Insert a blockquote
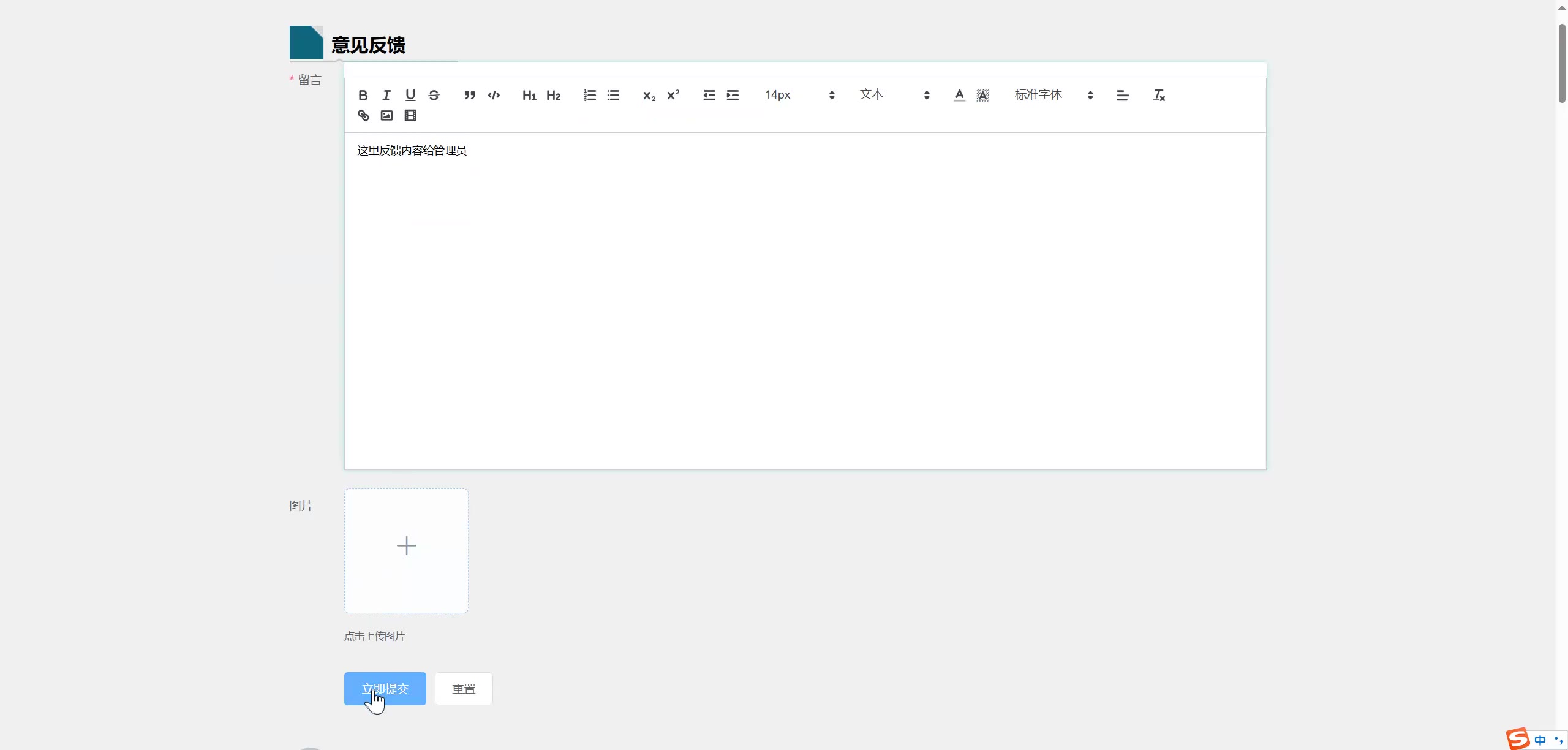 pyautogui.click(x=470, y=96)
